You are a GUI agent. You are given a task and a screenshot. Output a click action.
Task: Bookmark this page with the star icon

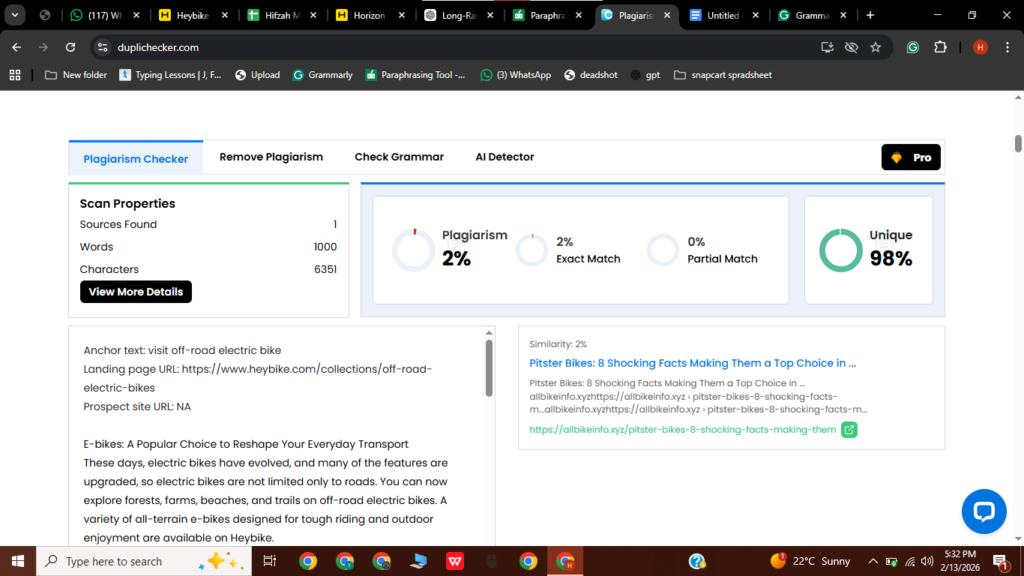tap(876, 47)
